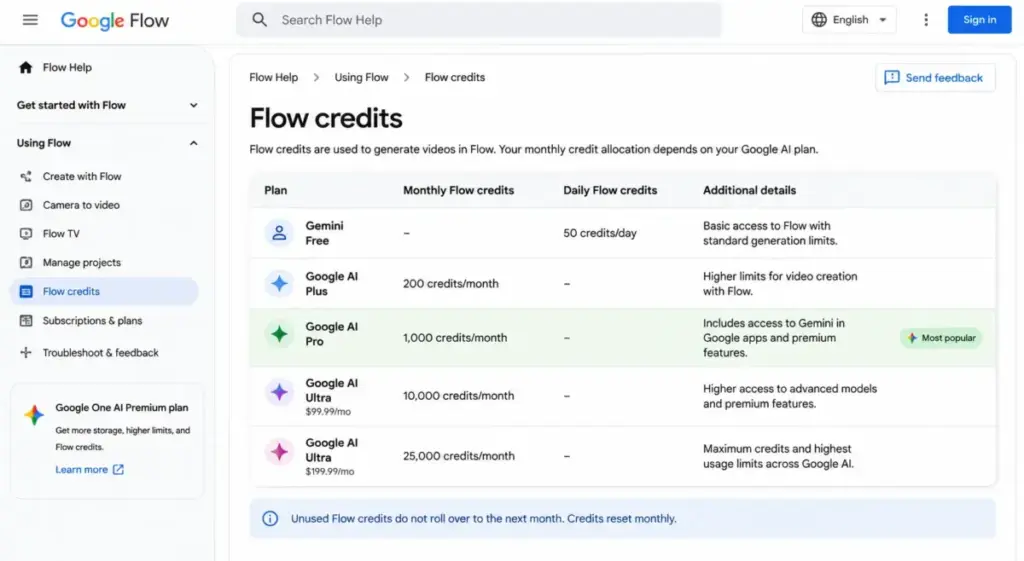Click the 10,000 credits/month cell
The height and width of the screenshot is (561, 1024).
pyautogui.click(x=458, y=396)
